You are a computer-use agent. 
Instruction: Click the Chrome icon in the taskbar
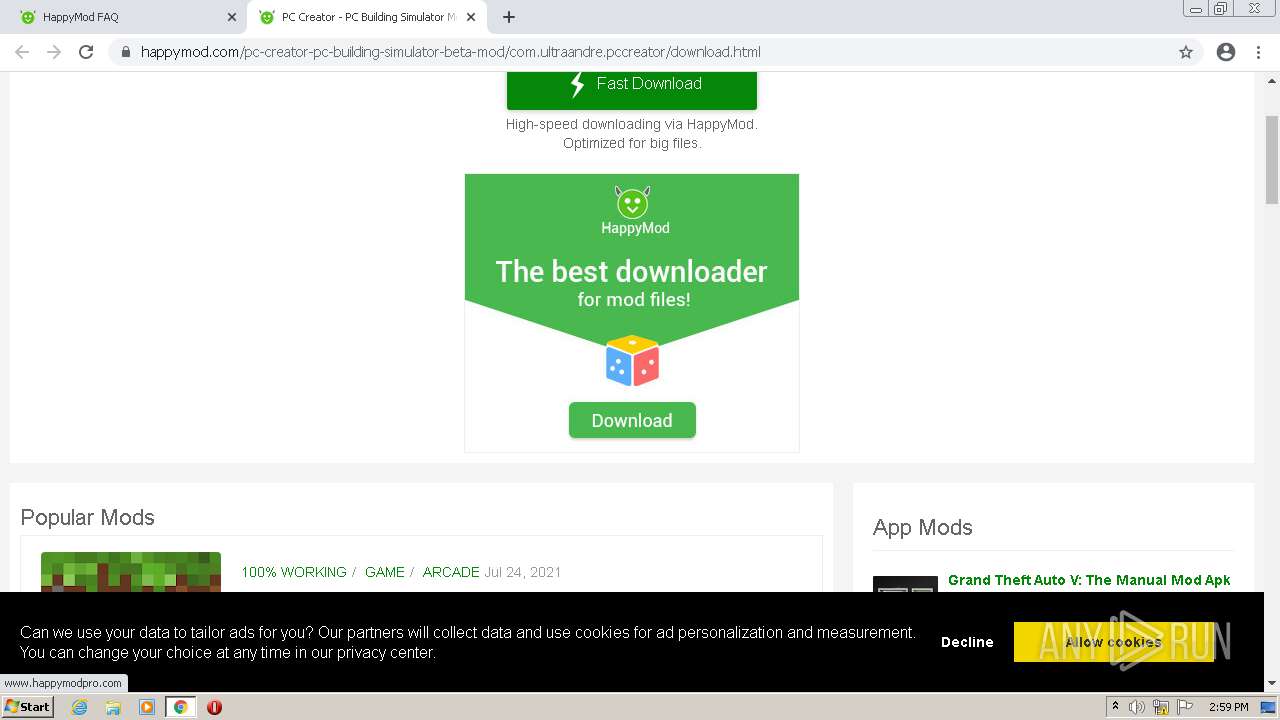180,707
